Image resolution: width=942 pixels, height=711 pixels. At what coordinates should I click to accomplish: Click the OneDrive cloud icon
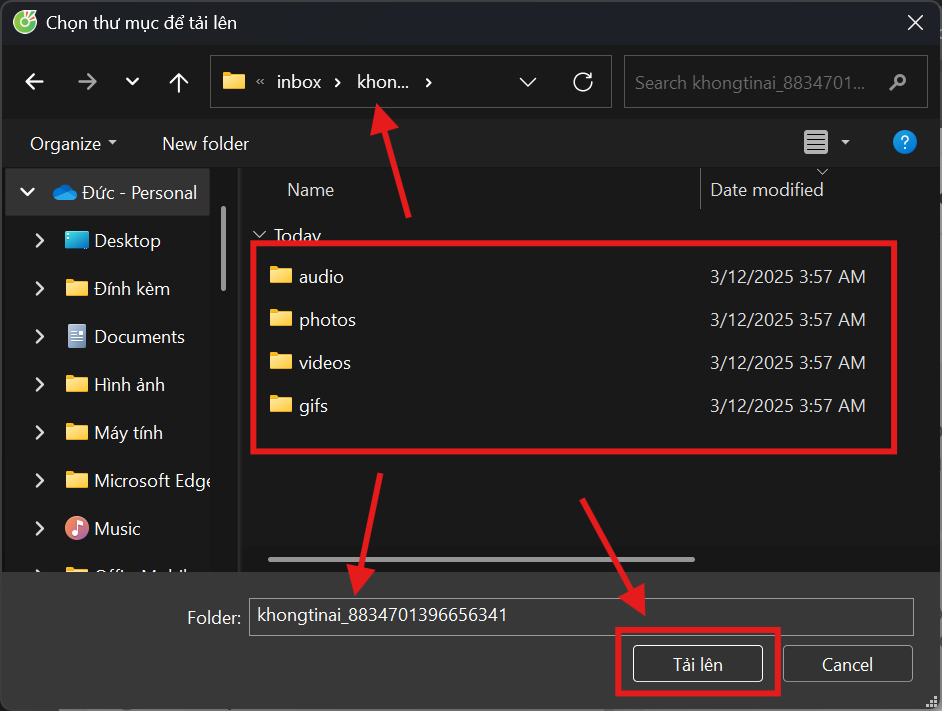pos(65,192)
